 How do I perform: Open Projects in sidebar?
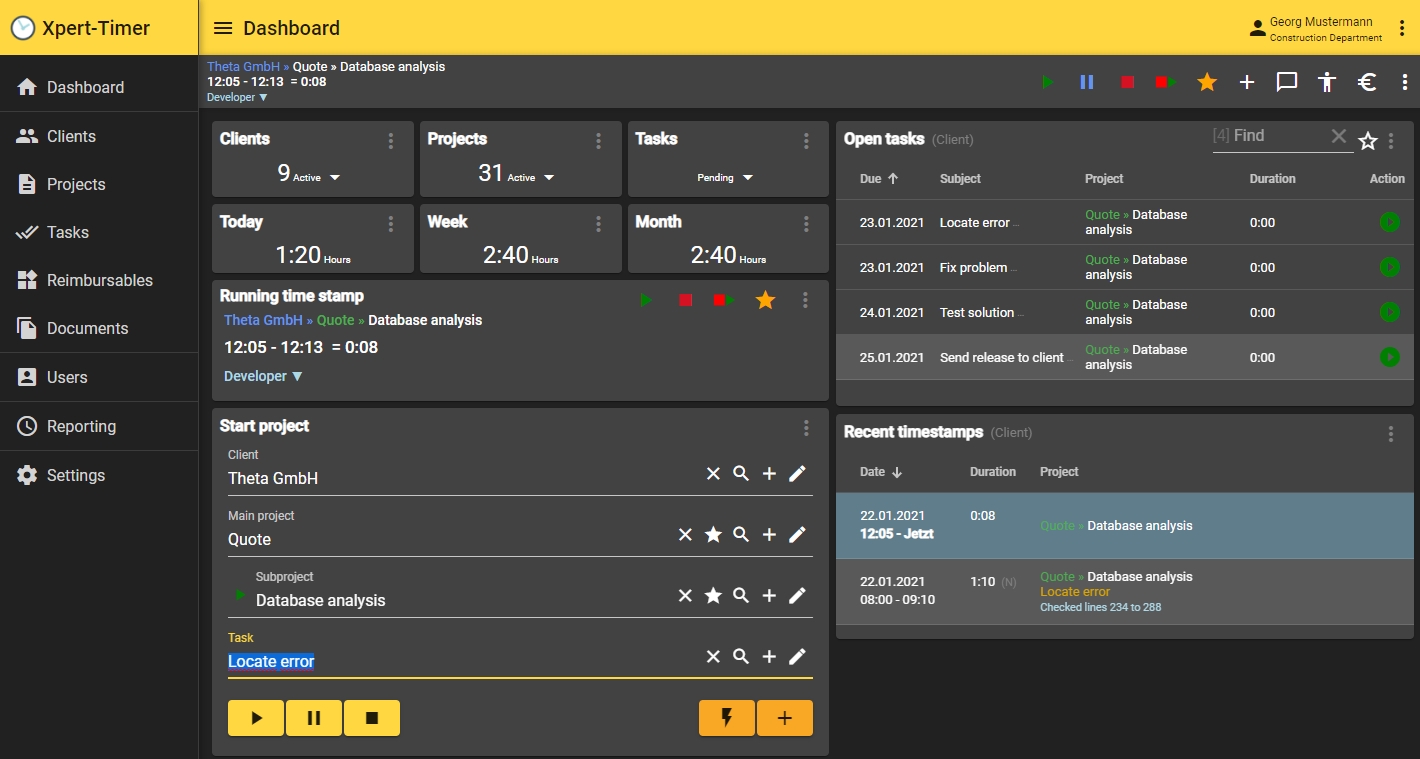click(x=99, y=184)
